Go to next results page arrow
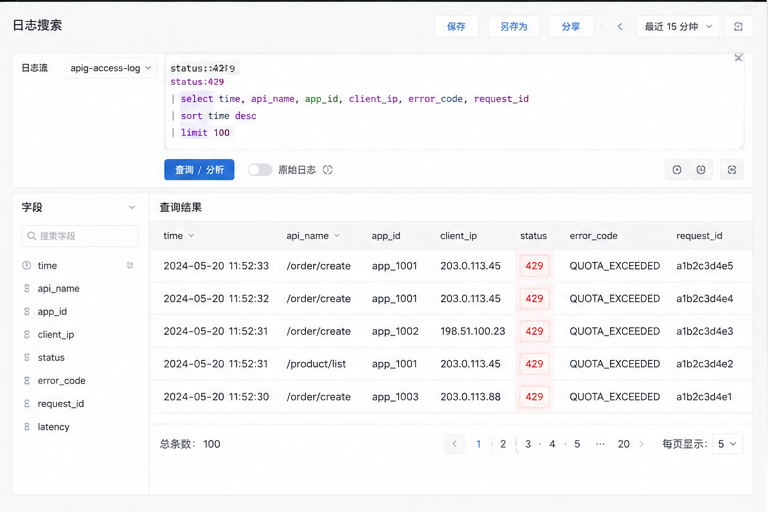Image resolution: width=768 pixels, height=512 pixels. click(x=641, y=444)
